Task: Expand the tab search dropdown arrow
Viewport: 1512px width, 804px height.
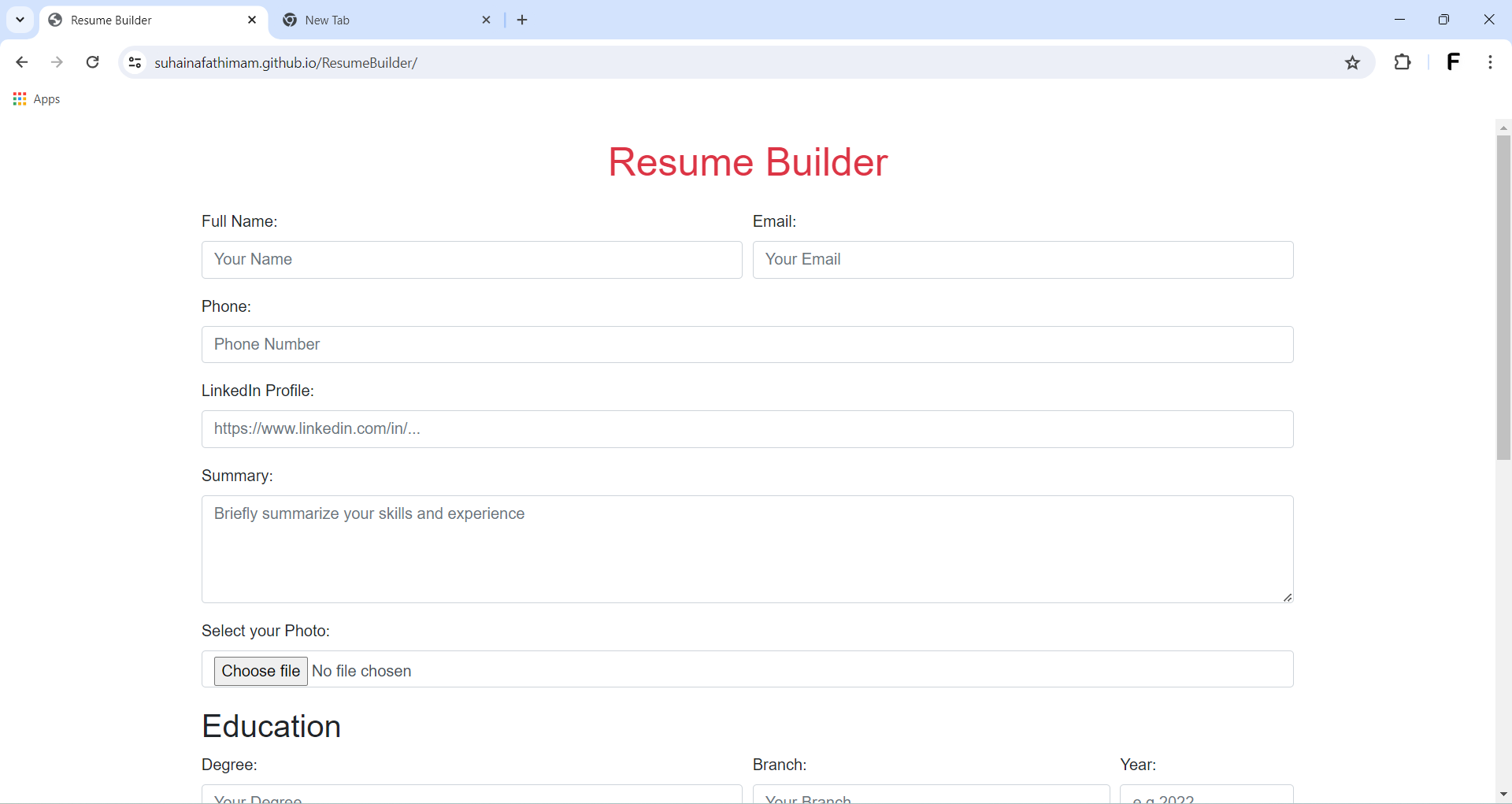Action: click(x=20, y=20)
